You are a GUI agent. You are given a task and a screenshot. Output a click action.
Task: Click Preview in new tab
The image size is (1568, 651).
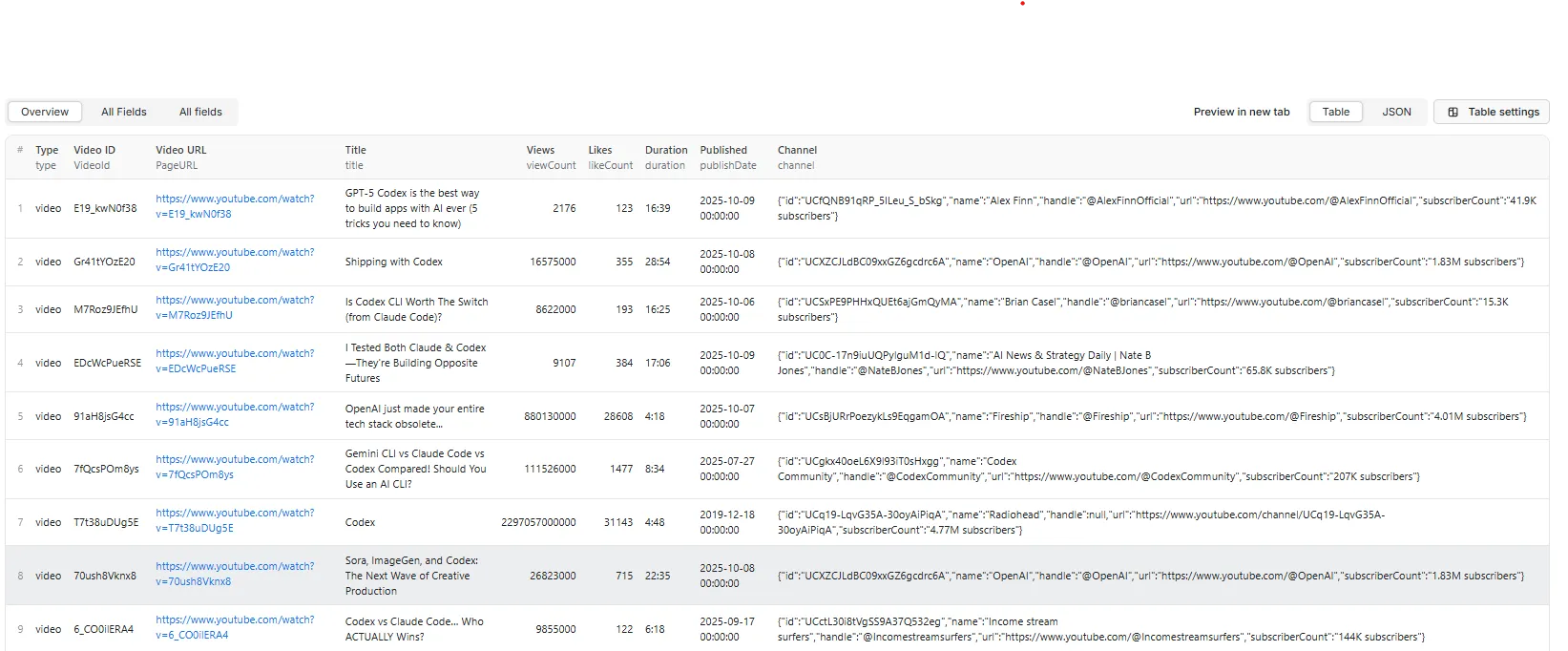(x=1241, y=112)
